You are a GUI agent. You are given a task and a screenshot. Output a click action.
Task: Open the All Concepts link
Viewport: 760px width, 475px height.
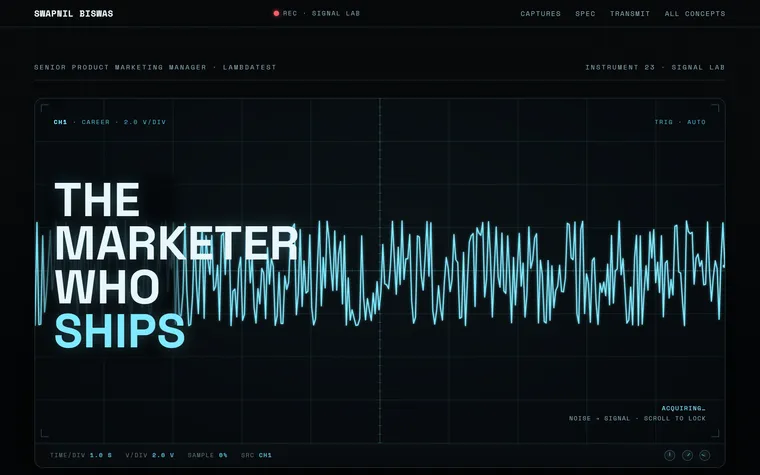pyautogui.click(x=695, y=14)
